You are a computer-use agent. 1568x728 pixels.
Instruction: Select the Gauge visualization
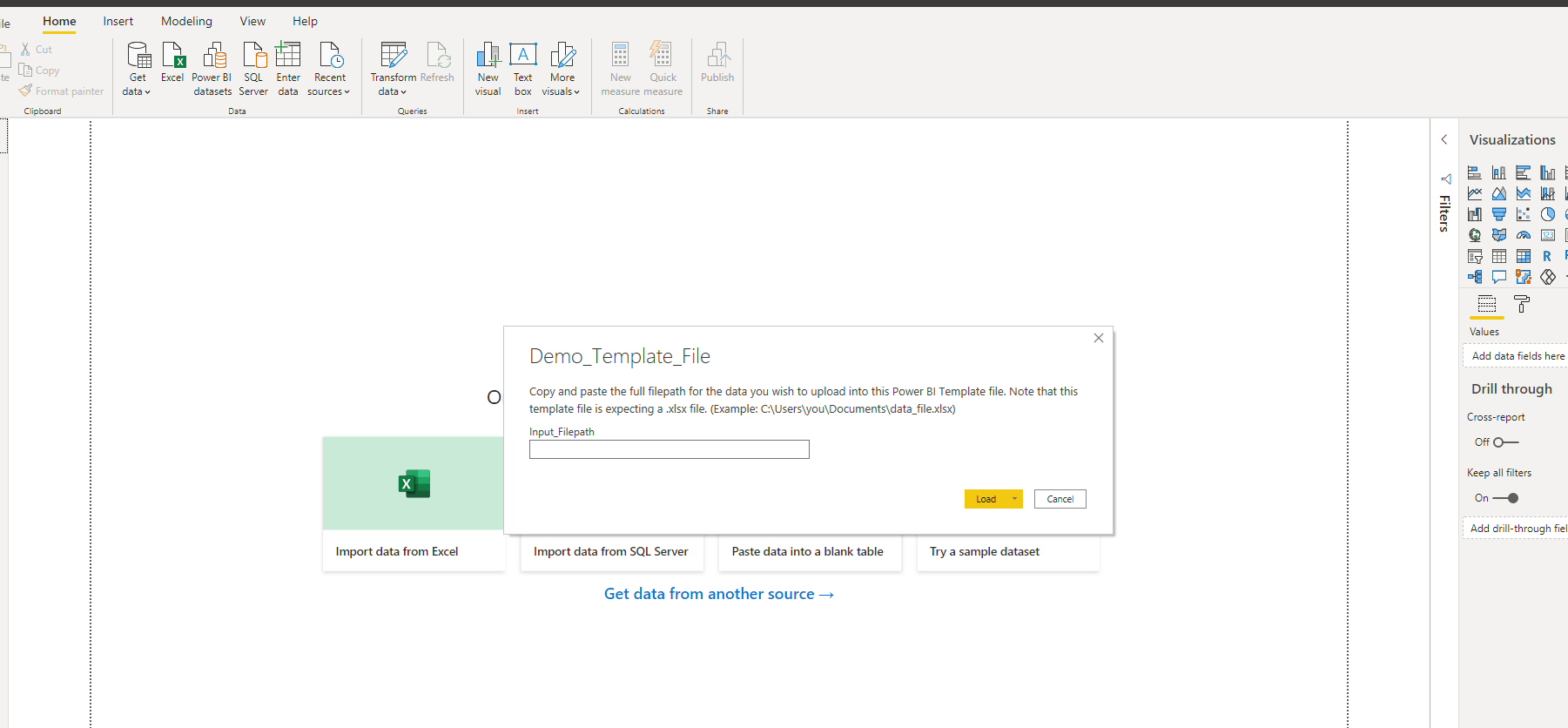[x=1524, y=235]
